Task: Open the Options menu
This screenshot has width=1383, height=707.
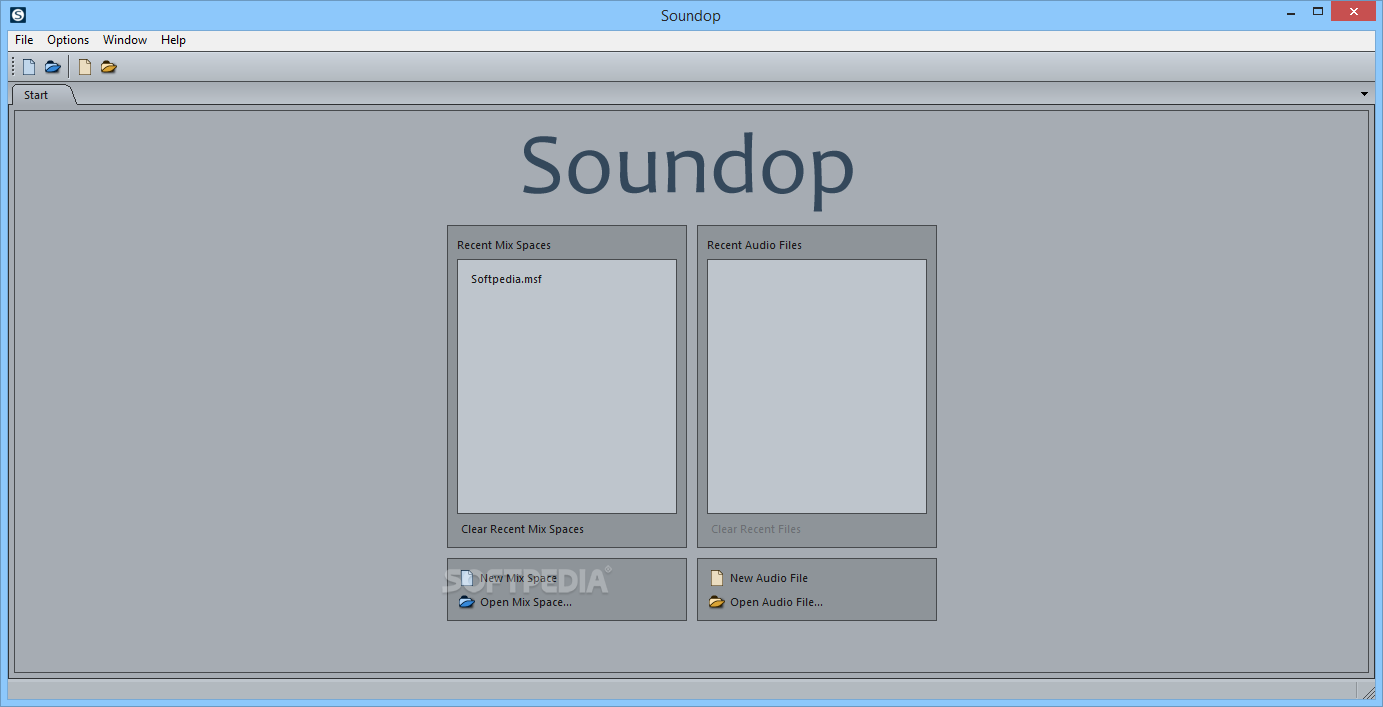Action: [68, 40]
